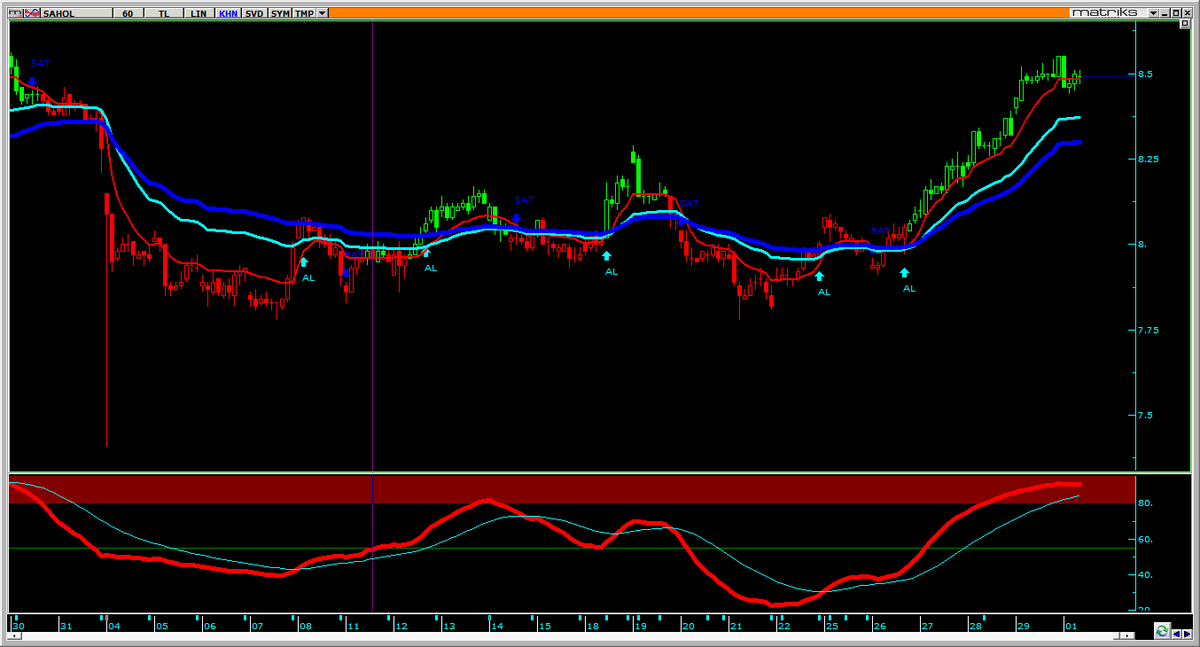Click the purple vertical cursor line
This screenshot has height=647, width=1200.
[x=372, y=245]
